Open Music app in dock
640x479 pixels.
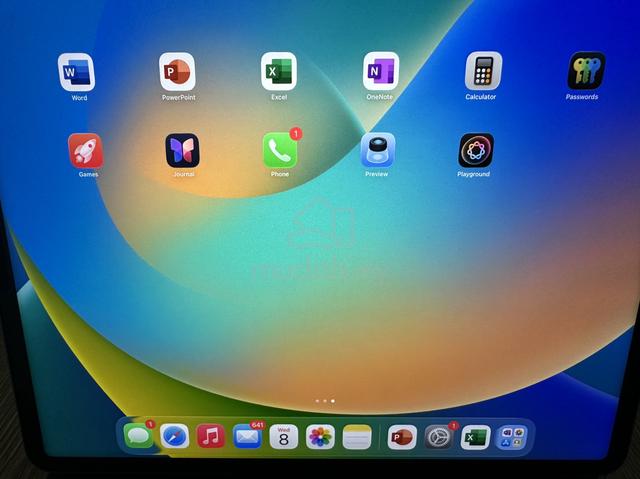211,436
